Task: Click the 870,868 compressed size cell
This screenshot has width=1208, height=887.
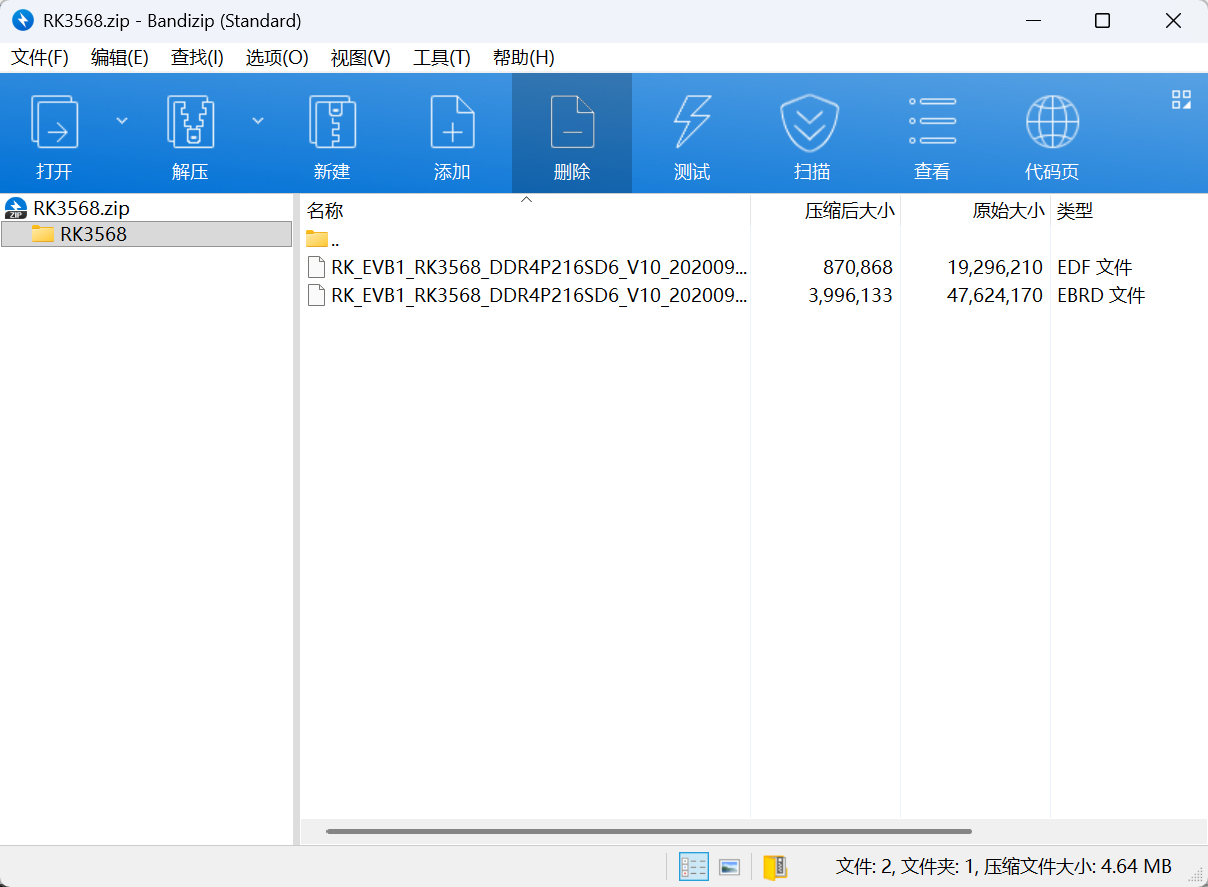Action: point(858,267)
